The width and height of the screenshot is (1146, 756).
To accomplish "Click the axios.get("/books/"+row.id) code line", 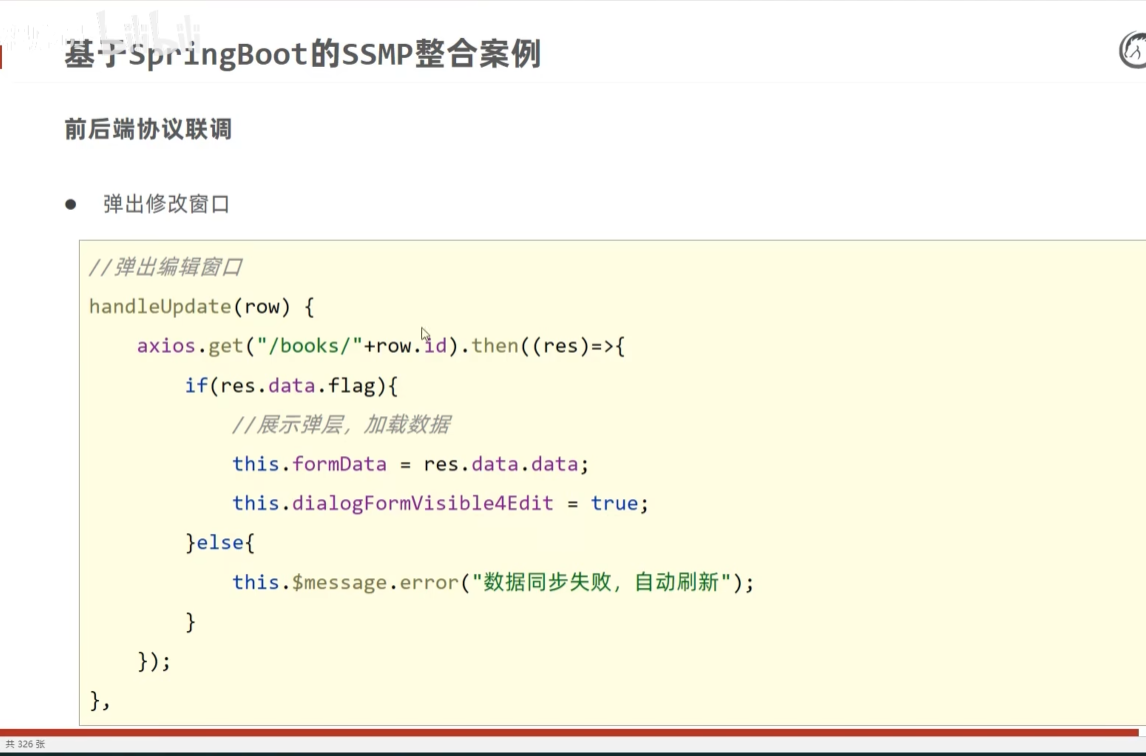I will 381,346.
